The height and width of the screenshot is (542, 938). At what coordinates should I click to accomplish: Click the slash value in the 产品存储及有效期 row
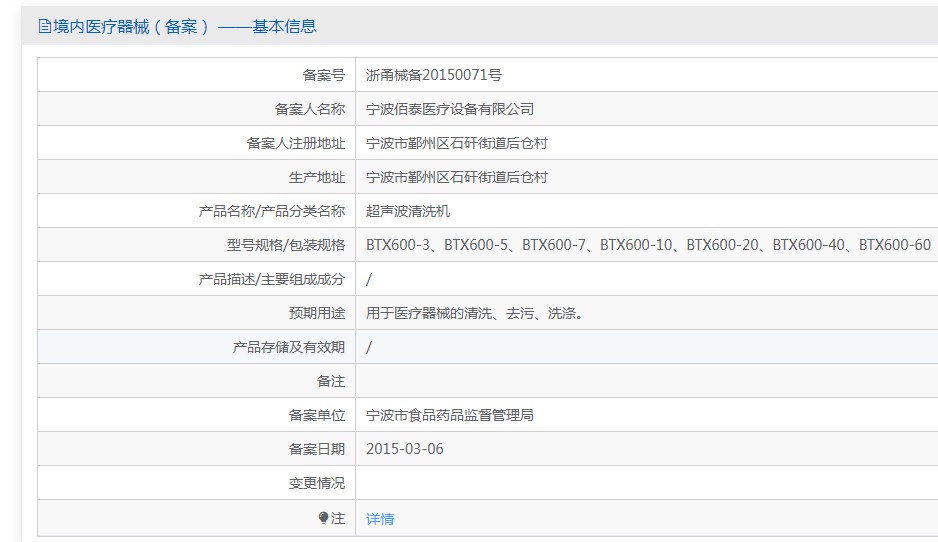point(369,347)
